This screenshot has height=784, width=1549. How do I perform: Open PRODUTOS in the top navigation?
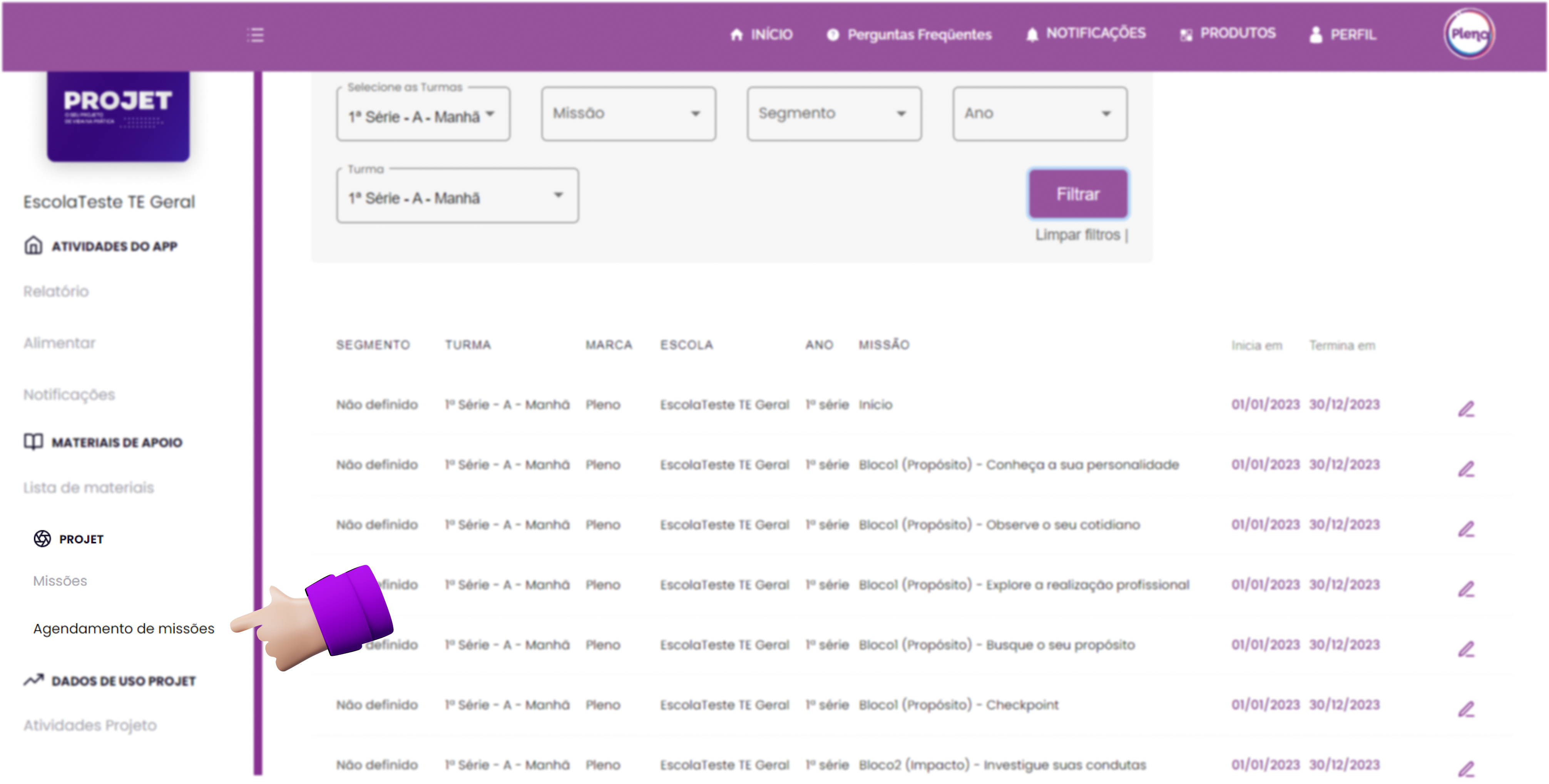(1227, 33)
